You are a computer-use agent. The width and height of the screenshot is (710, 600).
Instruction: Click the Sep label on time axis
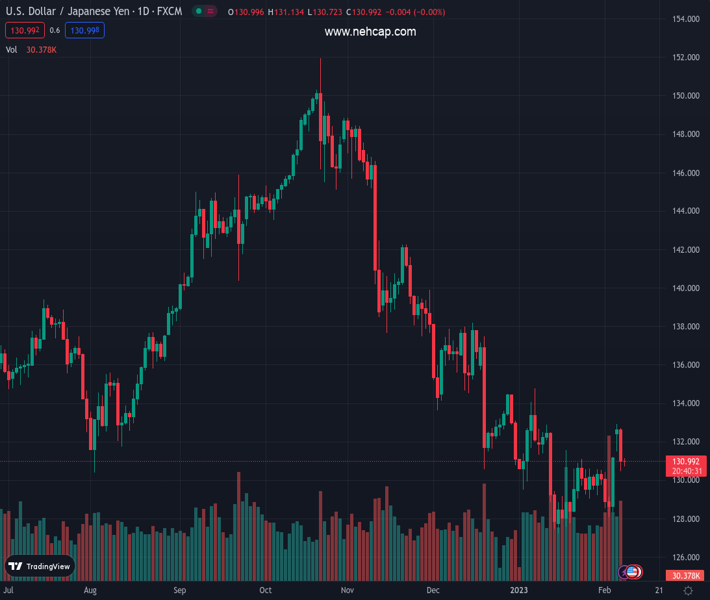[x=180, y=590]
